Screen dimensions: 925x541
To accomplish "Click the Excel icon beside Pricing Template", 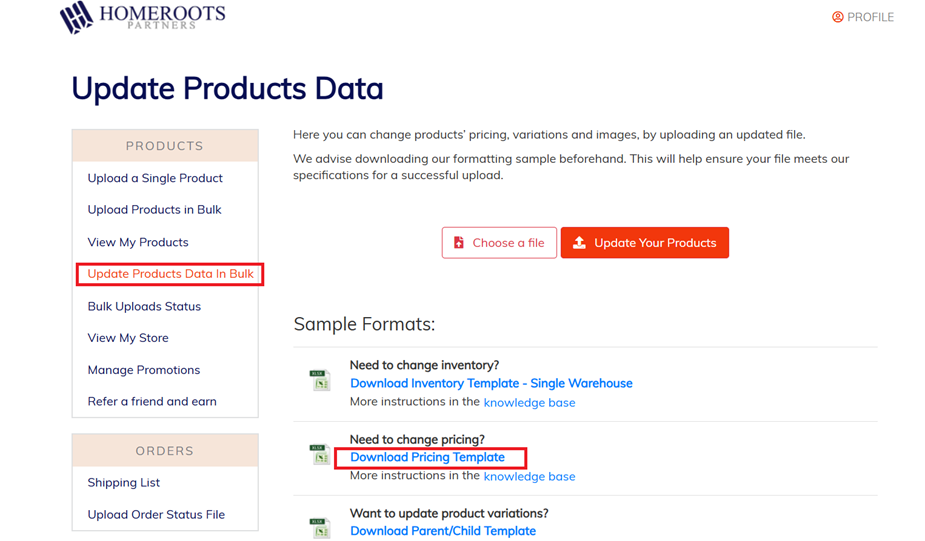I will (x=320, y=455).
